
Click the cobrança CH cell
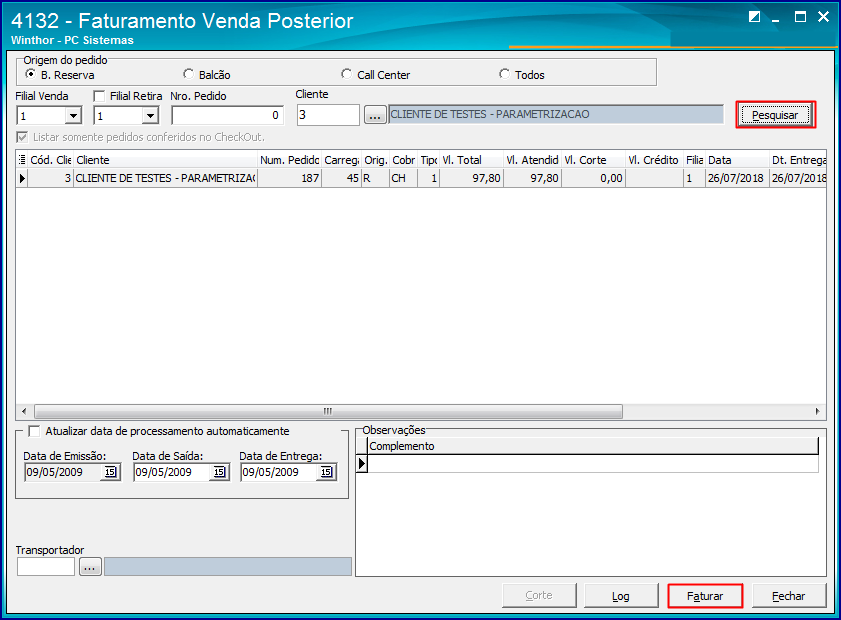coord(403,178)
